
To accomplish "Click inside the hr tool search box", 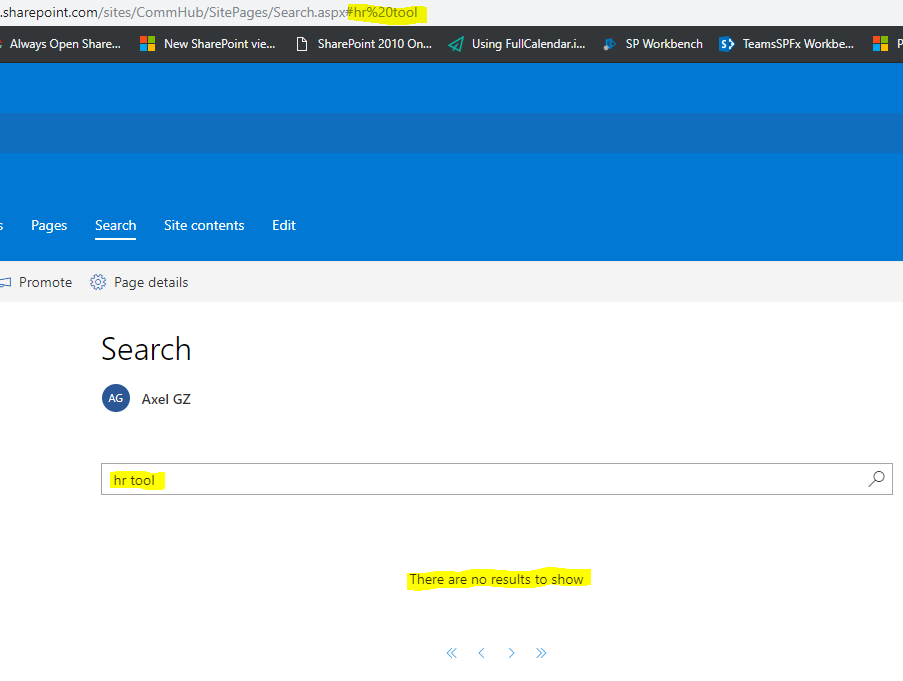I will [300, 479].
